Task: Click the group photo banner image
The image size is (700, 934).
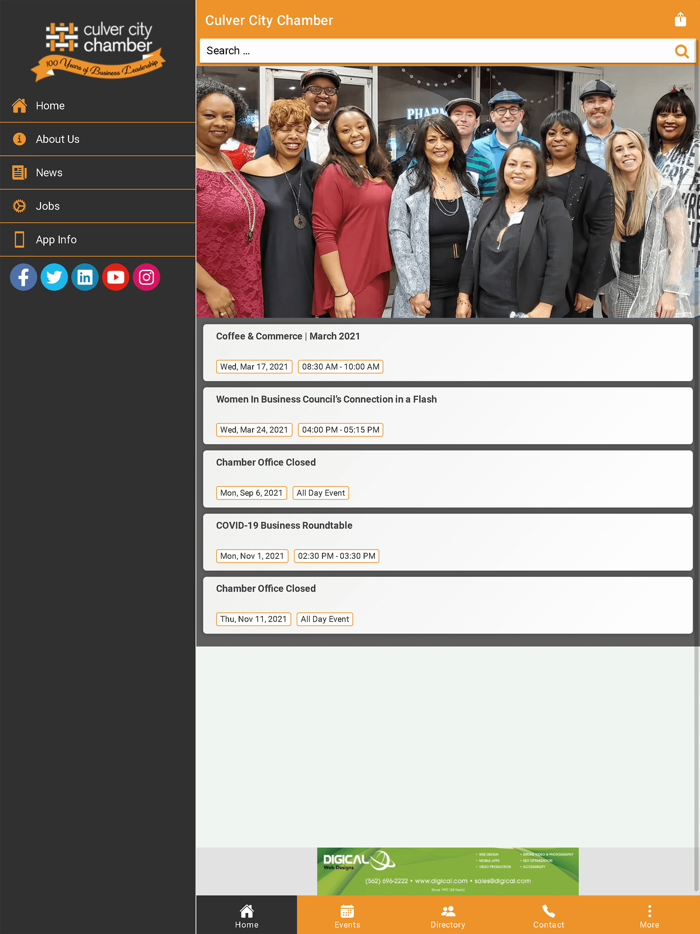Action: pos(448,192)
